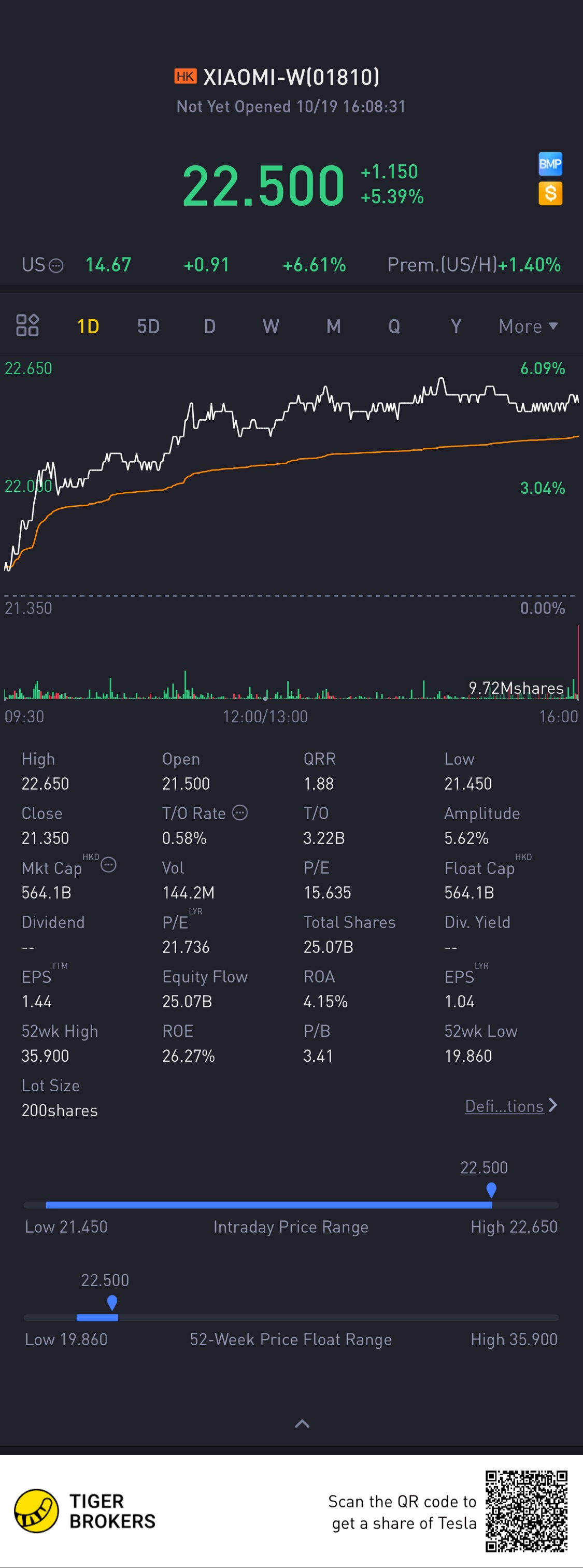
Task: Open the chart layout grid icon
Action: (27, 325)
